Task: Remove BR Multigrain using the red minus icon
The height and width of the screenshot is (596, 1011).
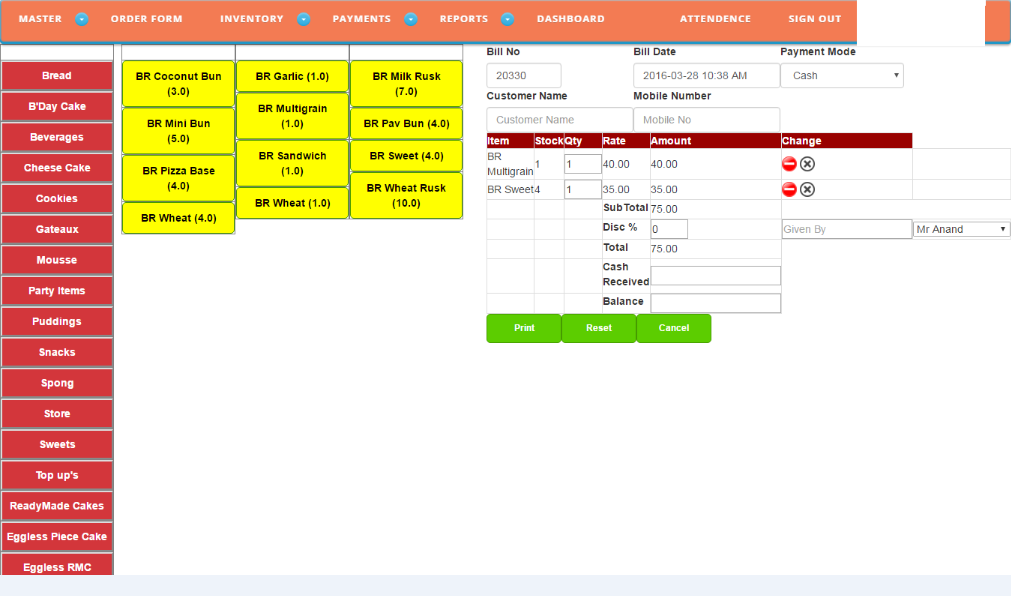Action: point(790,163)
